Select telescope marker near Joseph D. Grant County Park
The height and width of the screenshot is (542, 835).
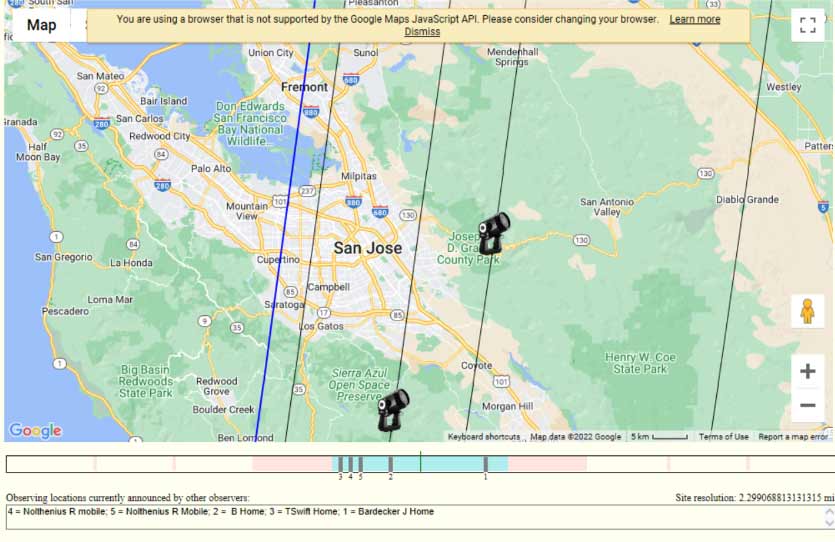tap(494, 233)
